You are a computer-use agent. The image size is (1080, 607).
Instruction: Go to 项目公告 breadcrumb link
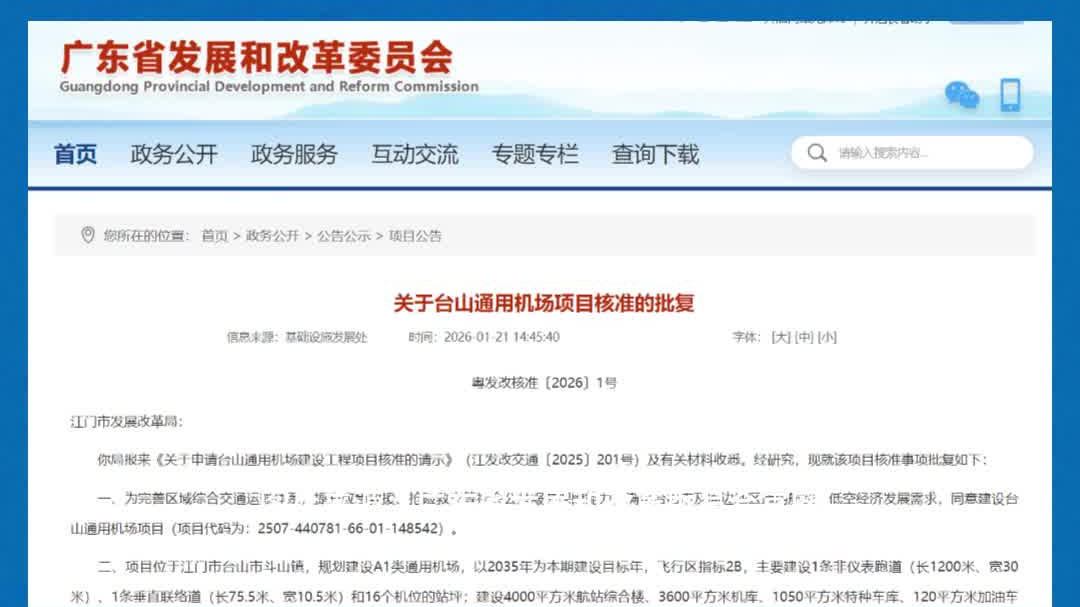coord(415,236)
